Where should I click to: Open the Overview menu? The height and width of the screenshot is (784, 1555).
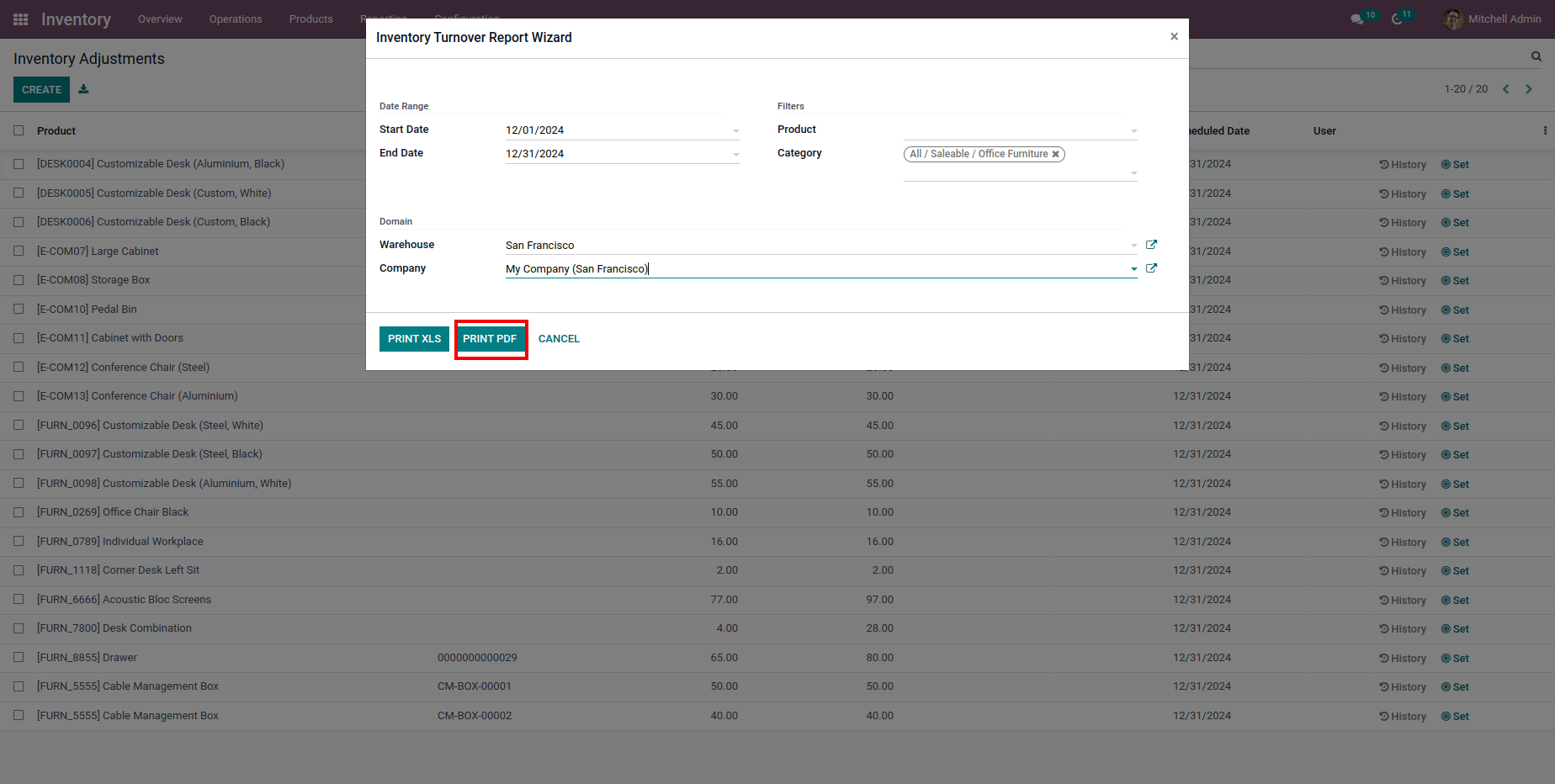pyautogui.click(x=160, y=19)
